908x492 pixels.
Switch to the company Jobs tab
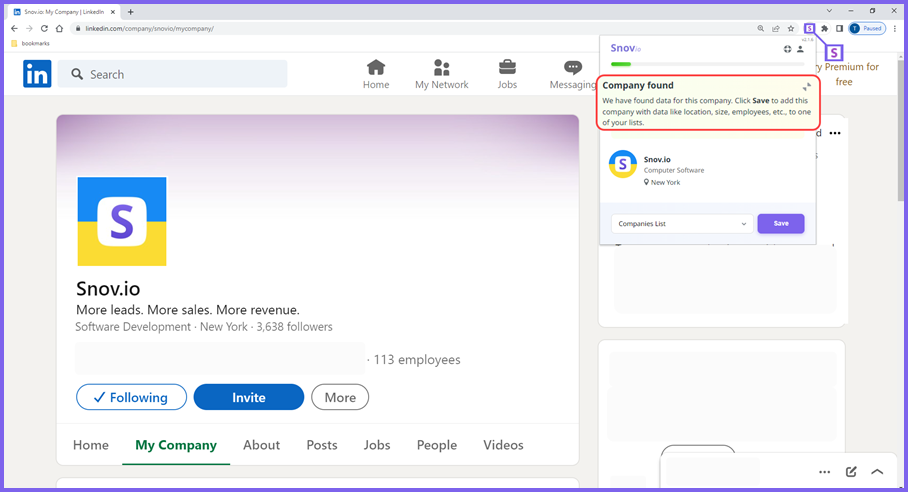pyautogui.click(x=377, y=445)
